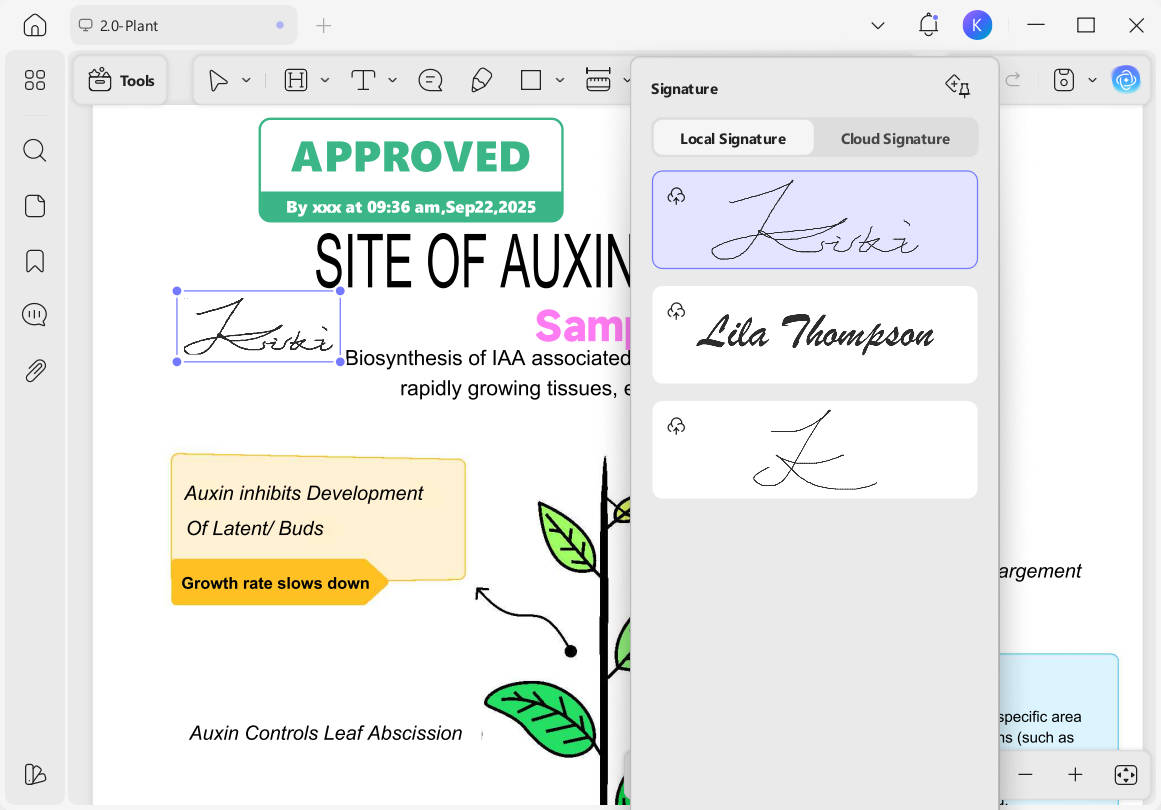Open the Tools menu
This screenshot has width=1161, height=810.
[x=120, y=80]
